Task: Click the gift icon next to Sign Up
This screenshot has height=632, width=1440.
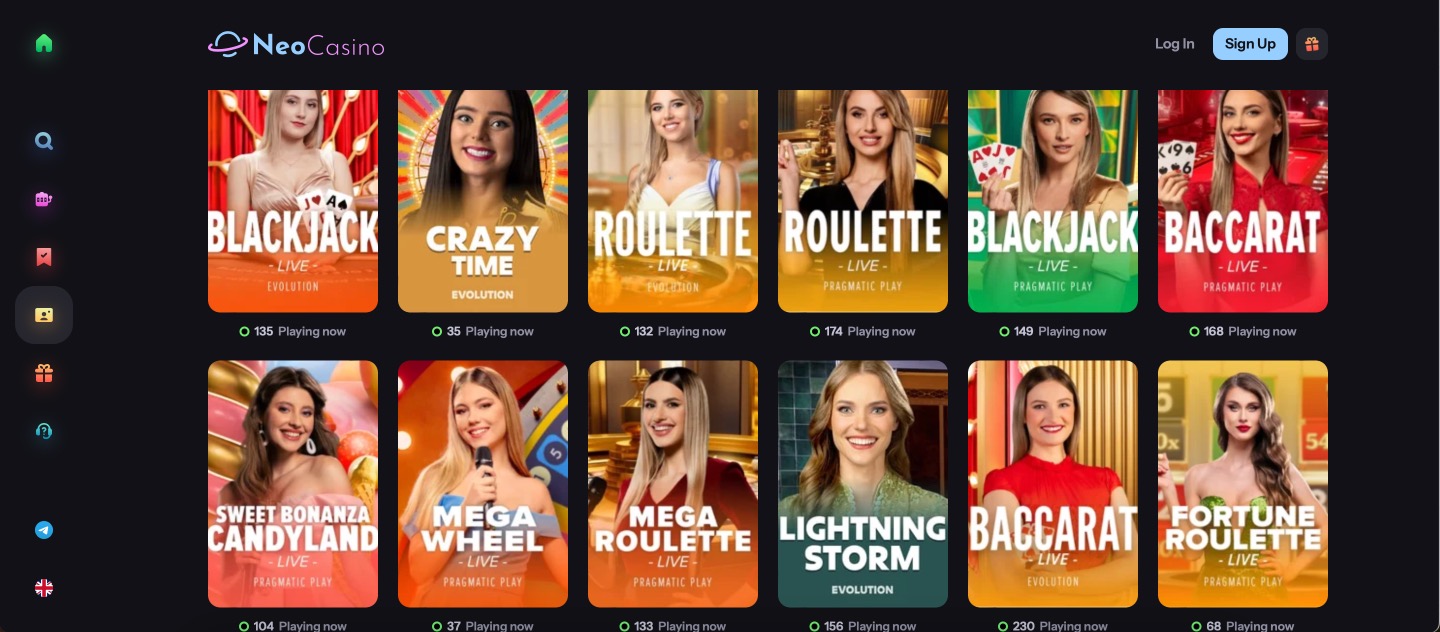Action: coord(1312,44)
